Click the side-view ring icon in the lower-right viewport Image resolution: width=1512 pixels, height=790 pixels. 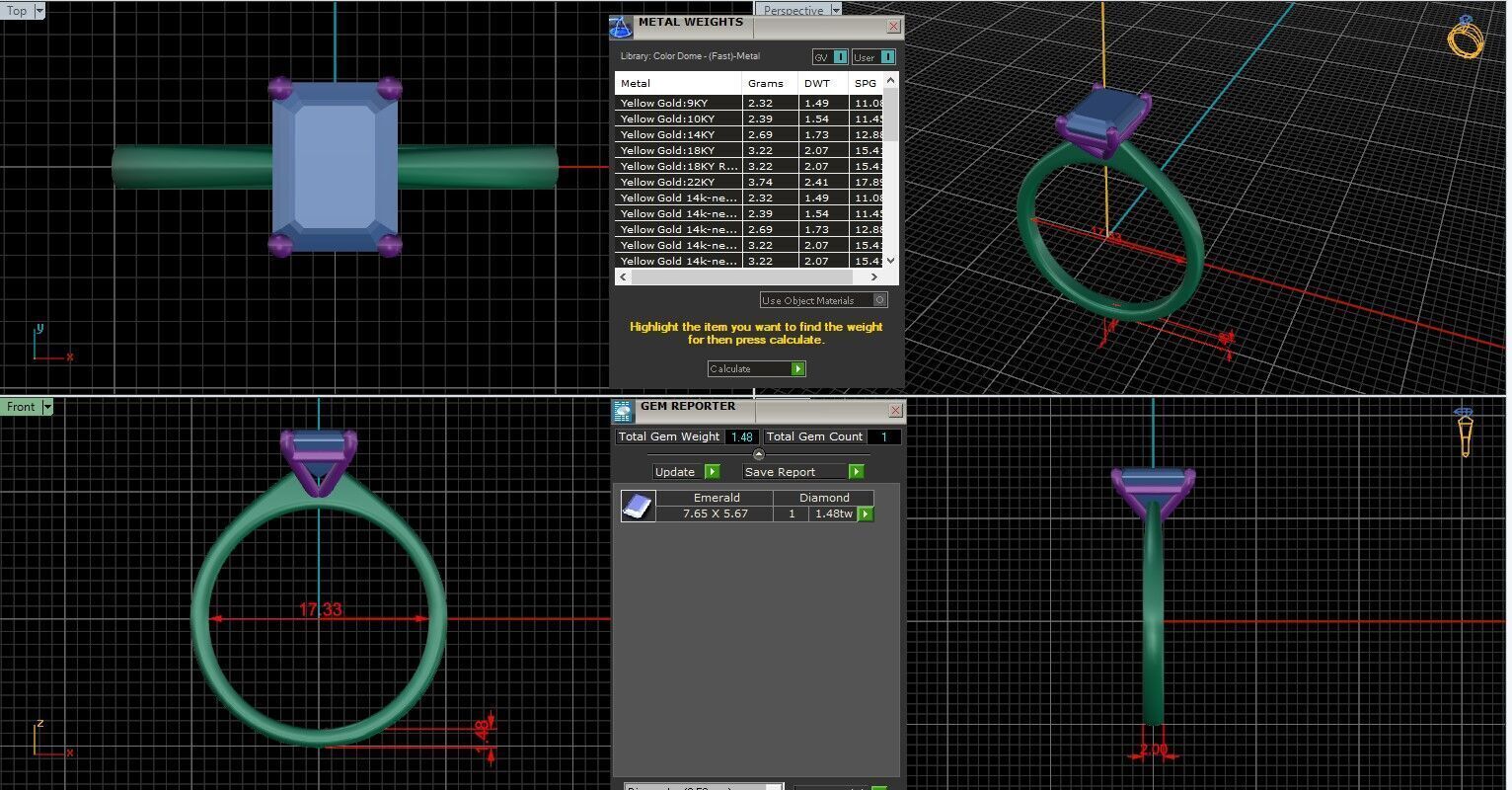coord(1465,432)
